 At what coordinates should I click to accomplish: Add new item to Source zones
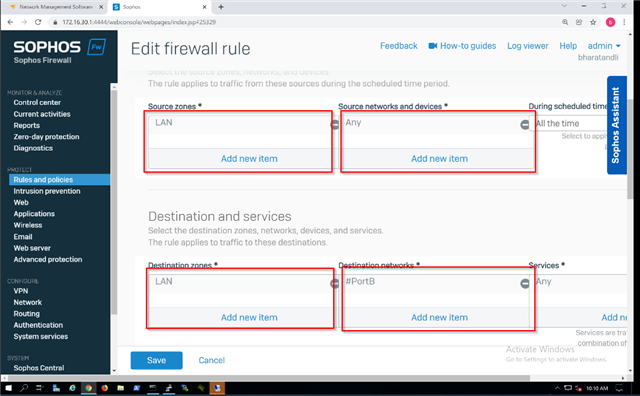[x=249, y=158]
